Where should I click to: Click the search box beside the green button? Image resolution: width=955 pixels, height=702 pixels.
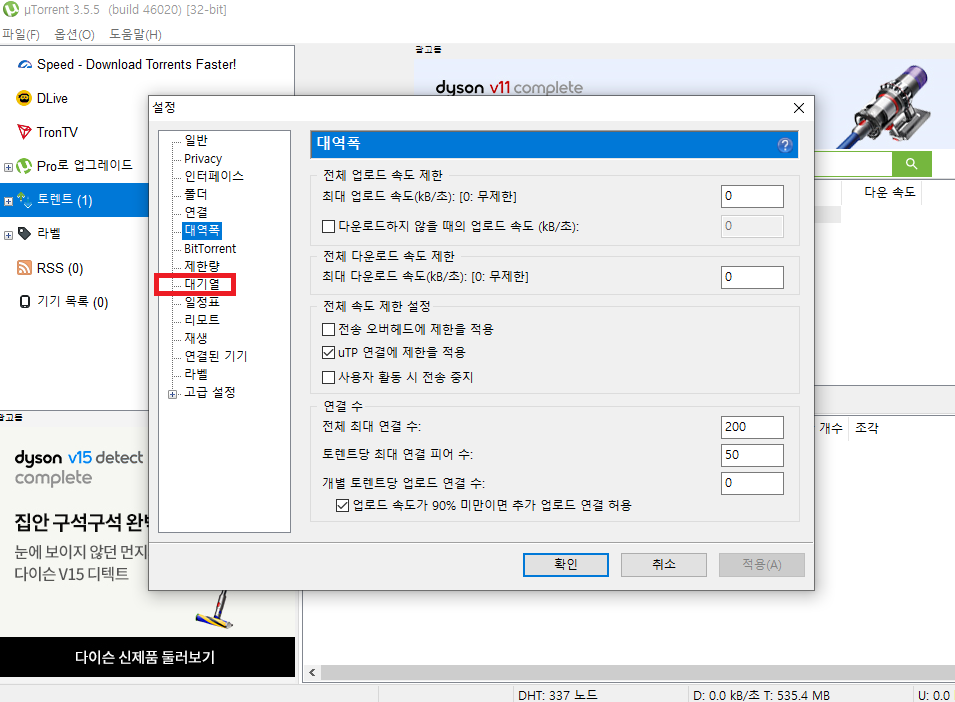click(x=853, y=164)
